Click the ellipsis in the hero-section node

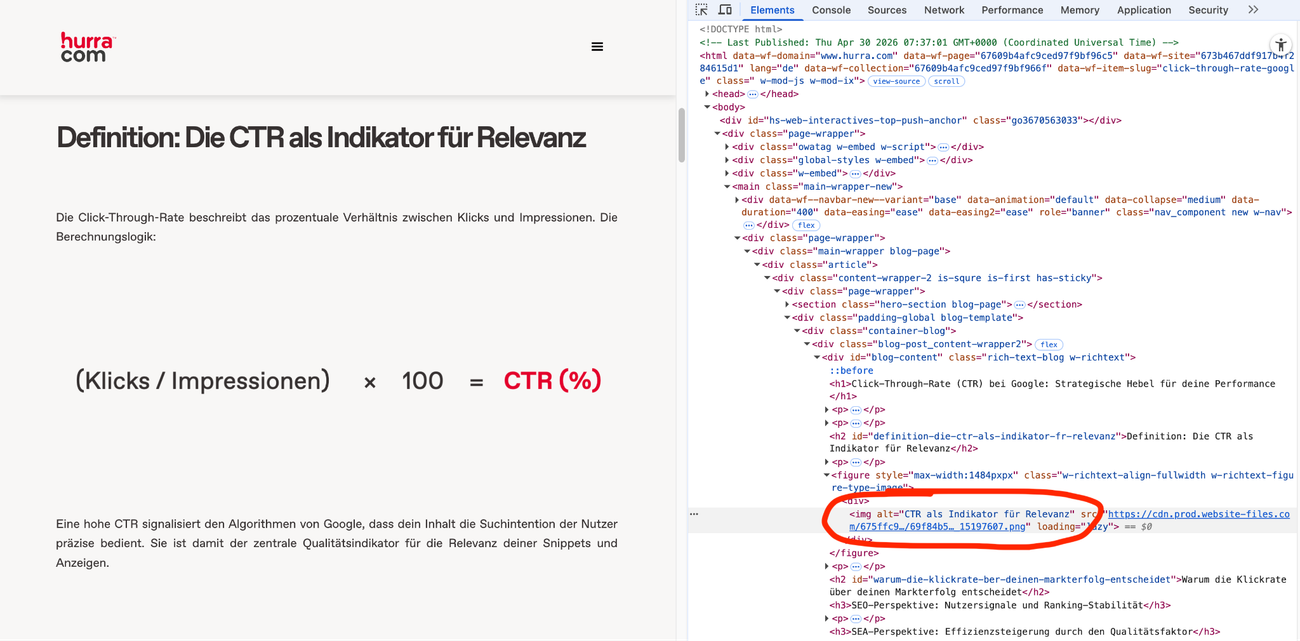[x=1019, y=304]
